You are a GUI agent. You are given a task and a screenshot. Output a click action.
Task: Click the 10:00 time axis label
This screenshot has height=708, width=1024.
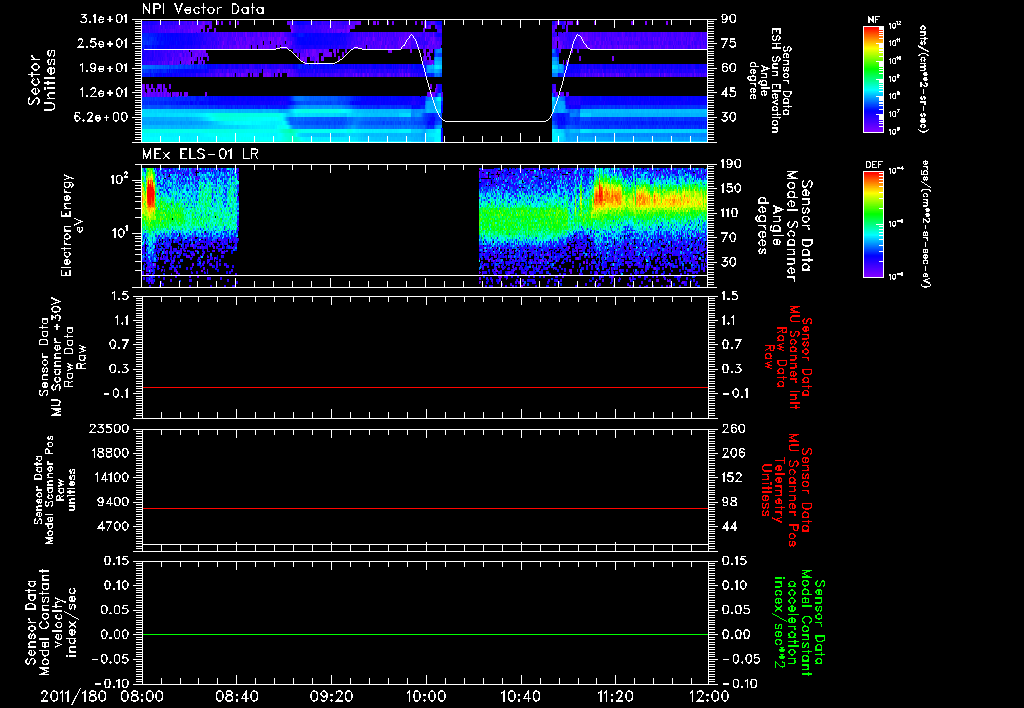pos(426,696)
